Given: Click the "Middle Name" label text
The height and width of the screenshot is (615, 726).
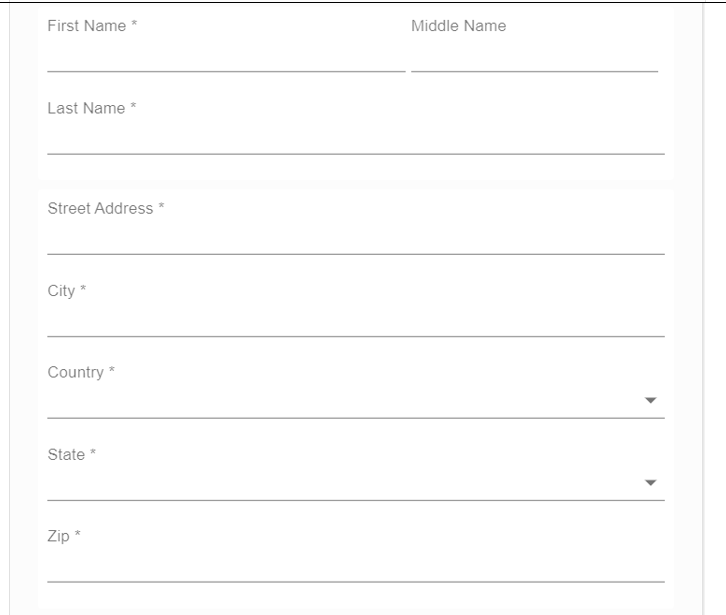Looking at the screenshot, I should click(x=458, y=26).
